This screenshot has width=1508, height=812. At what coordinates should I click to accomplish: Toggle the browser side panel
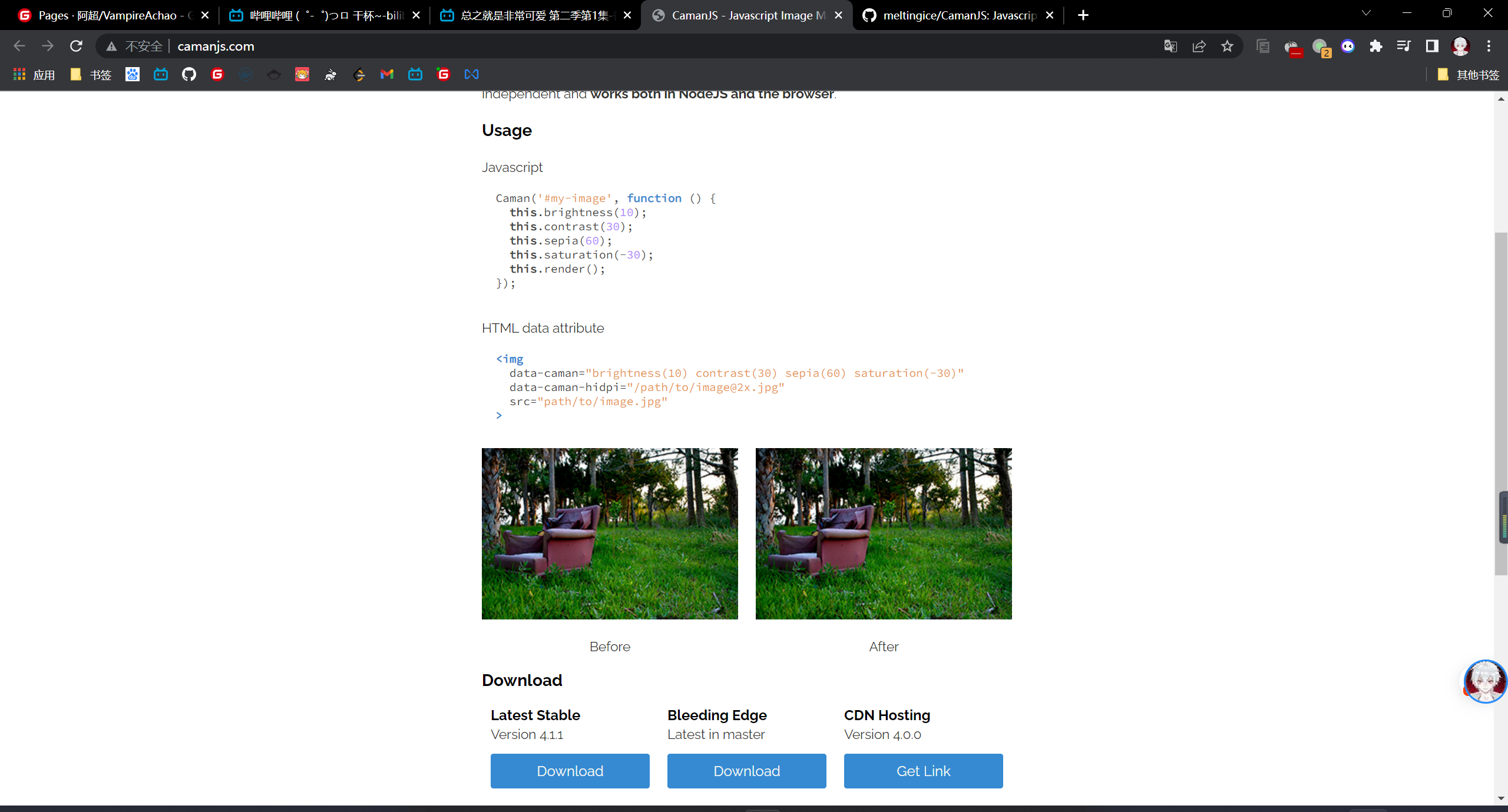1432,46
